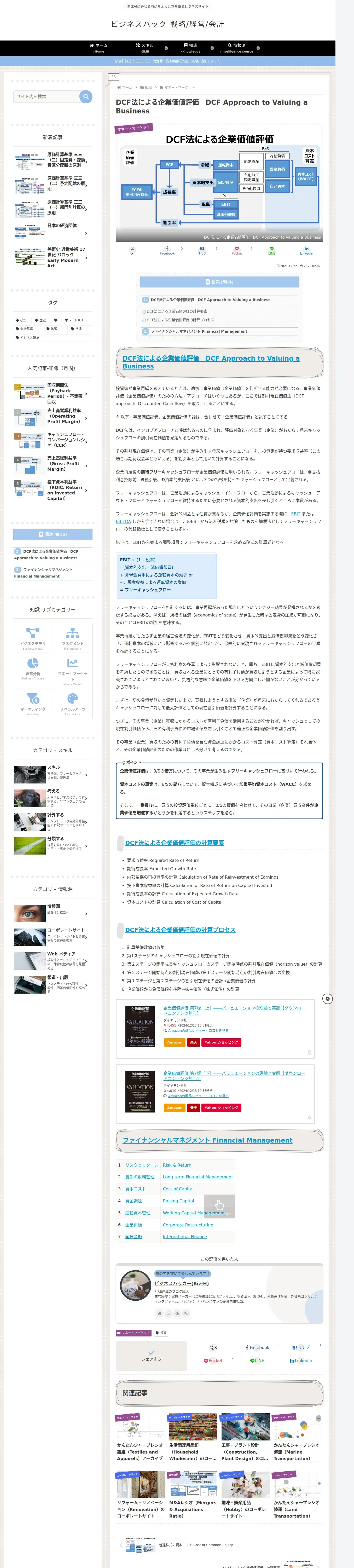This screenshot has height=1568, width=354.
Task: Share on X icon below the main diagram
Action: coord(132,250)
